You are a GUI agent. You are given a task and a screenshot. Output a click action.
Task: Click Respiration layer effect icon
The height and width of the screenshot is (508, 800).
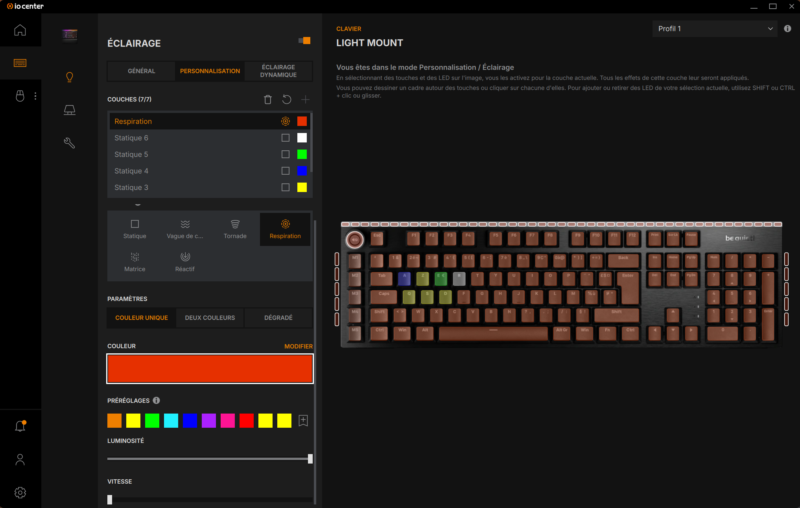coord(285,121)
